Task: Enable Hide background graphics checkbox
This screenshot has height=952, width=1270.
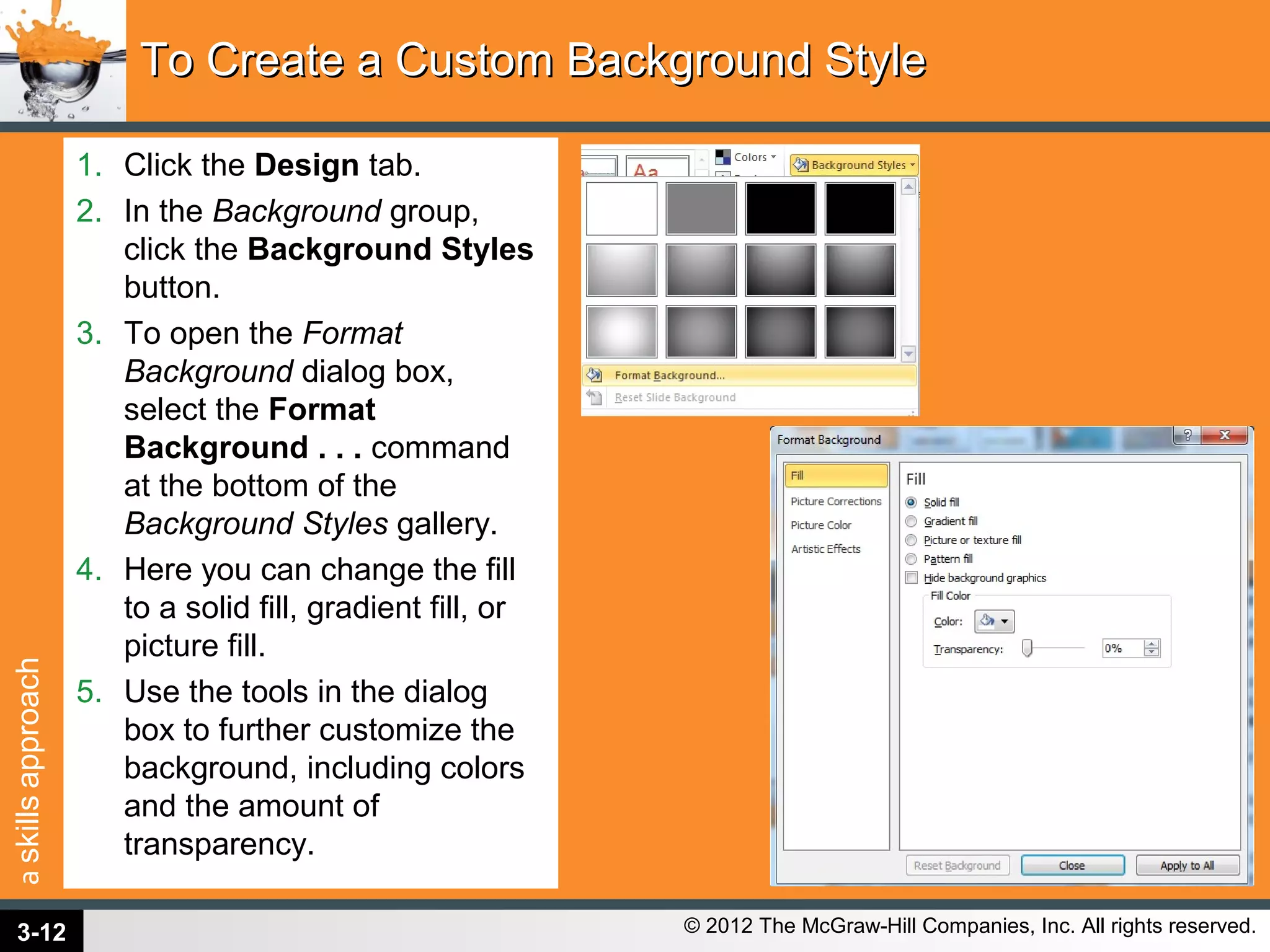Action: 912,578
